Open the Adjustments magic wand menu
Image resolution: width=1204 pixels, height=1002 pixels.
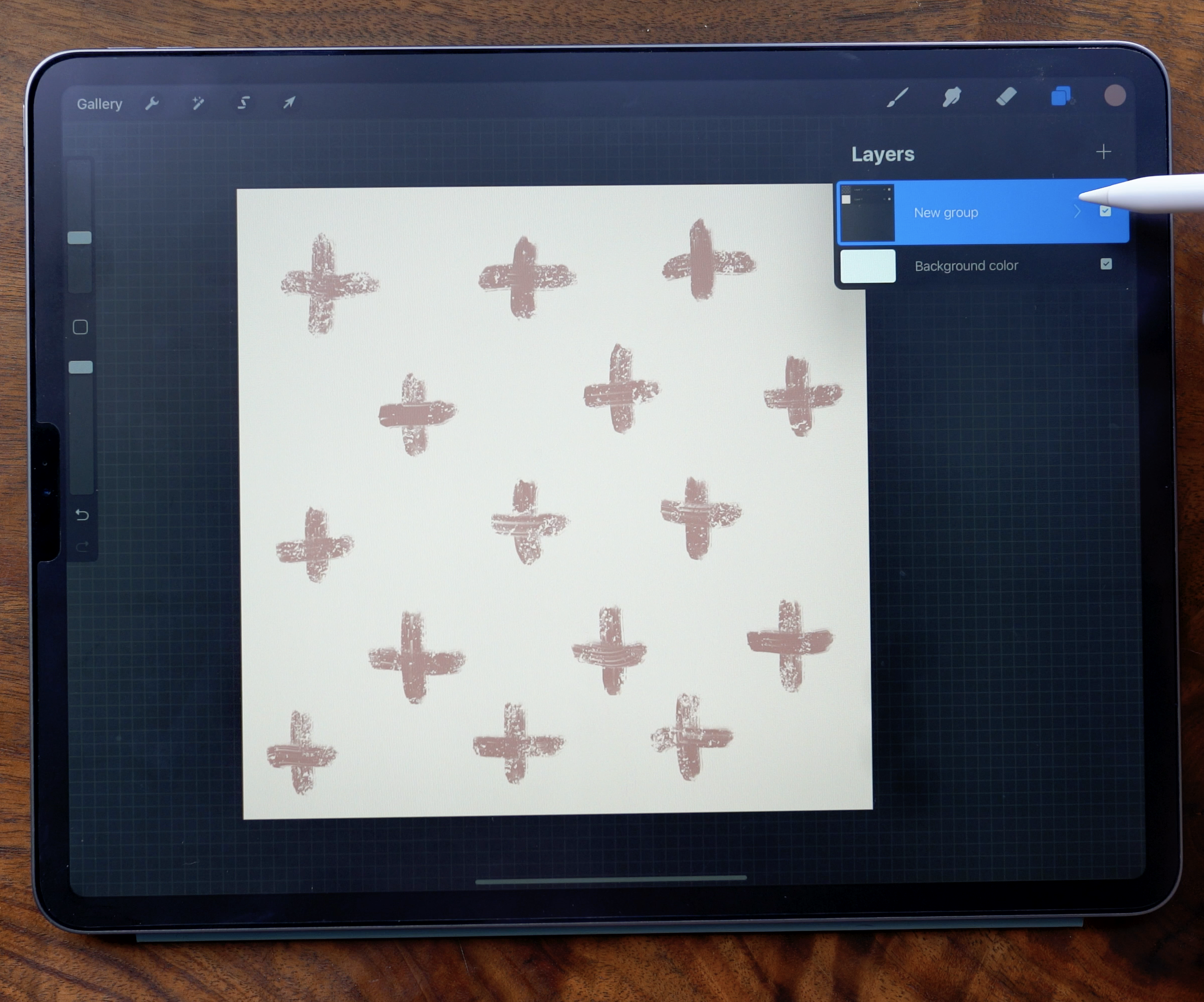198,103
